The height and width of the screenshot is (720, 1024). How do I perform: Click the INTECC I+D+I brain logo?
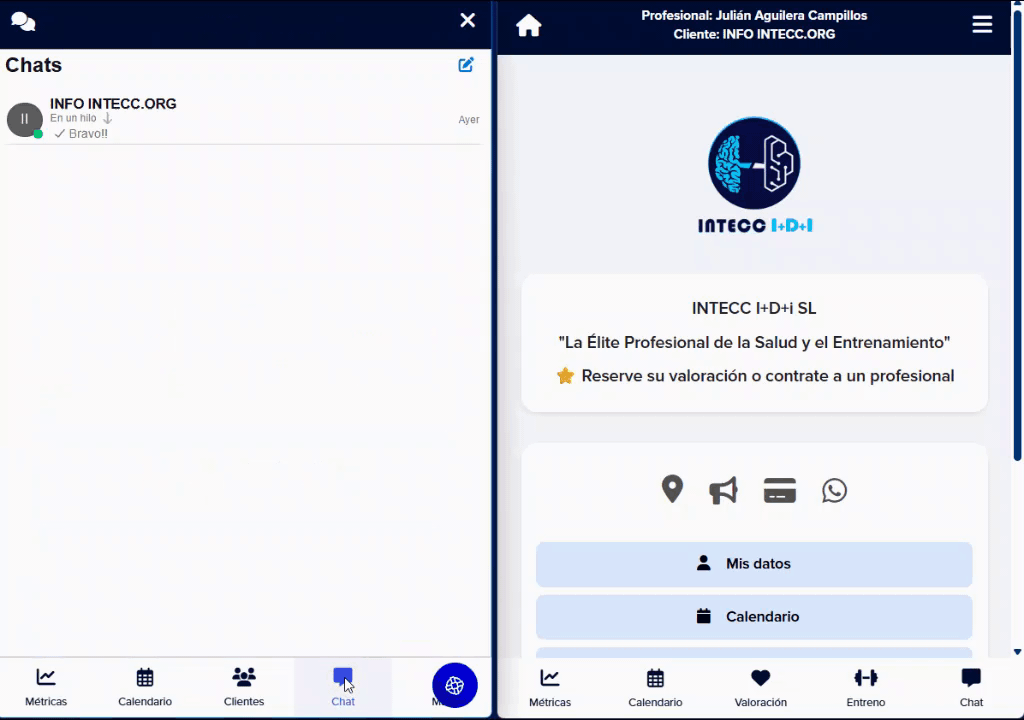point(754,175)
